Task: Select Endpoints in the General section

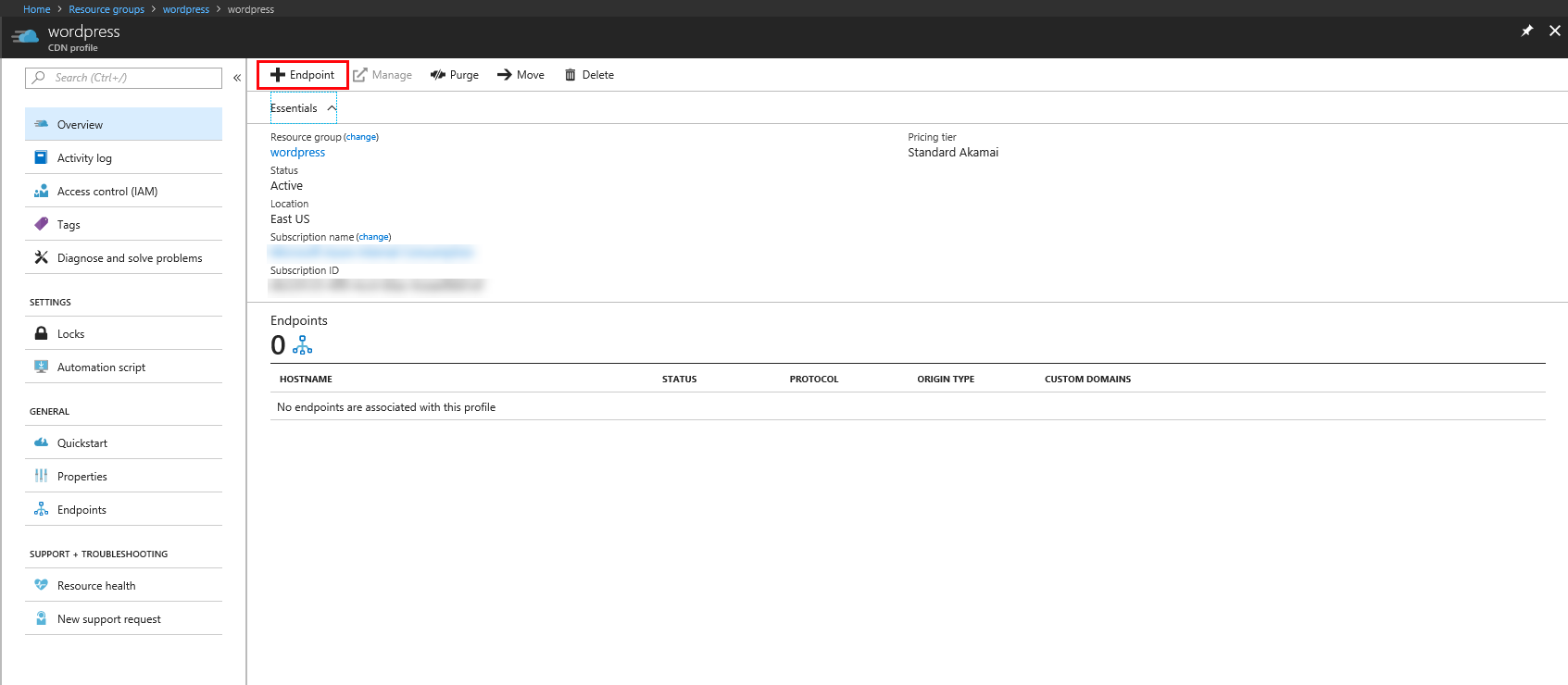Action: click(x=124, y=509)
